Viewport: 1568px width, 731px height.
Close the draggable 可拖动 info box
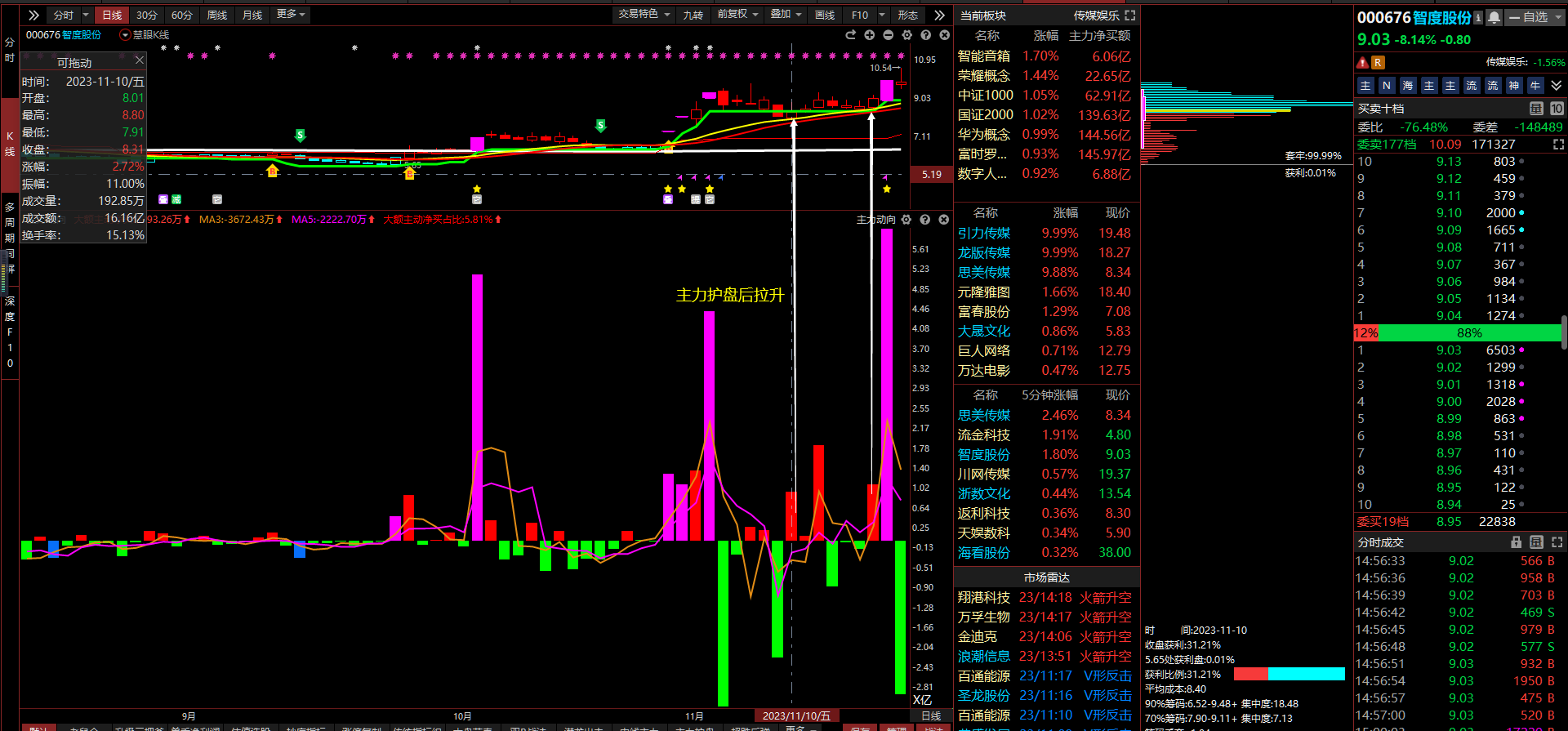click(x=140, y=60)
